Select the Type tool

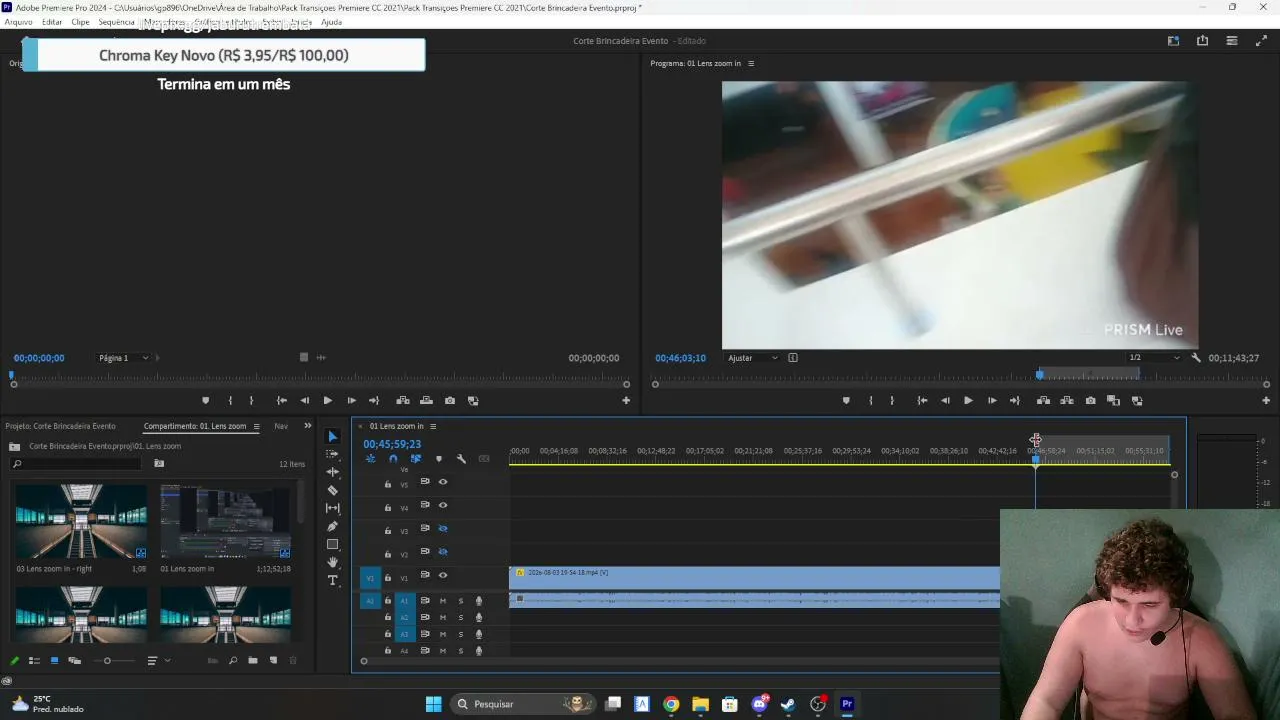(x=333, y=580)
